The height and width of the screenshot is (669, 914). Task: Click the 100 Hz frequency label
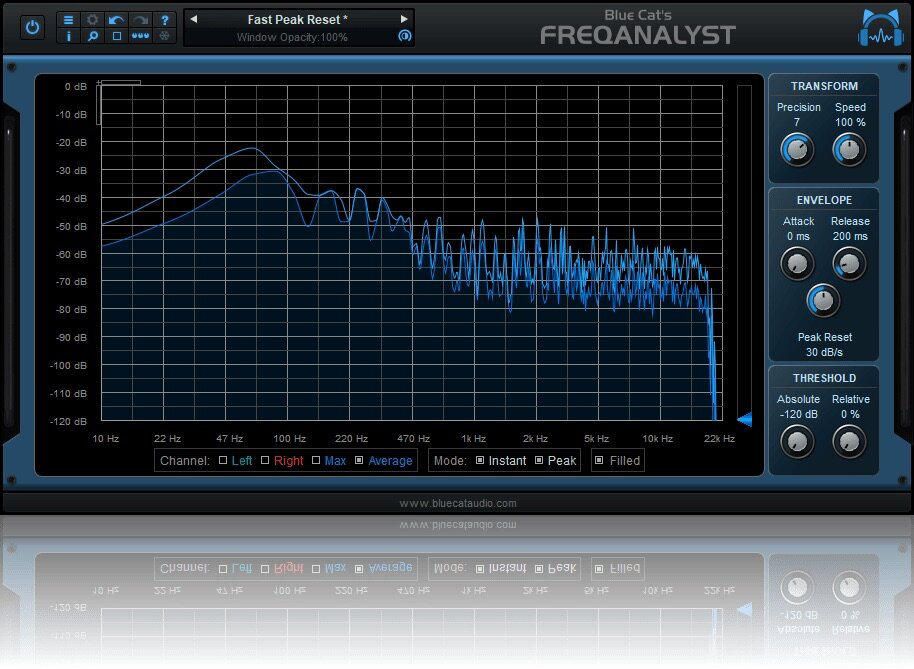pos(290,438)
